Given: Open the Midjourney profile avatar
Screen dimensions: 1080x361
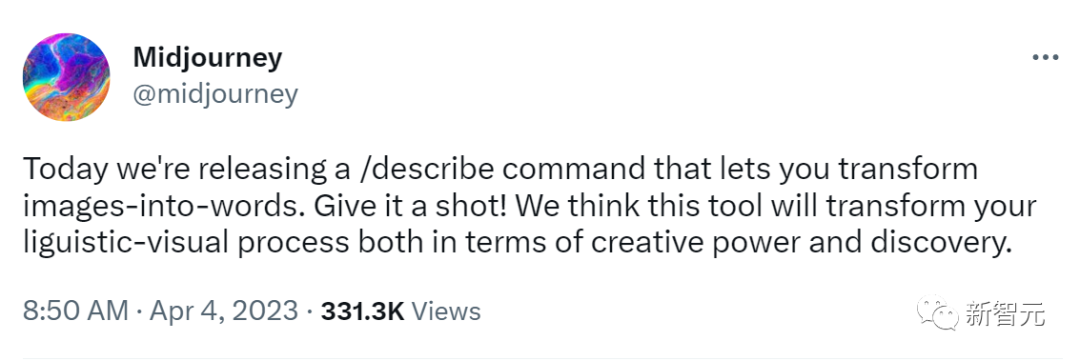Looking at the screenshot, I should pyautogui.click(x=66, y=76).
